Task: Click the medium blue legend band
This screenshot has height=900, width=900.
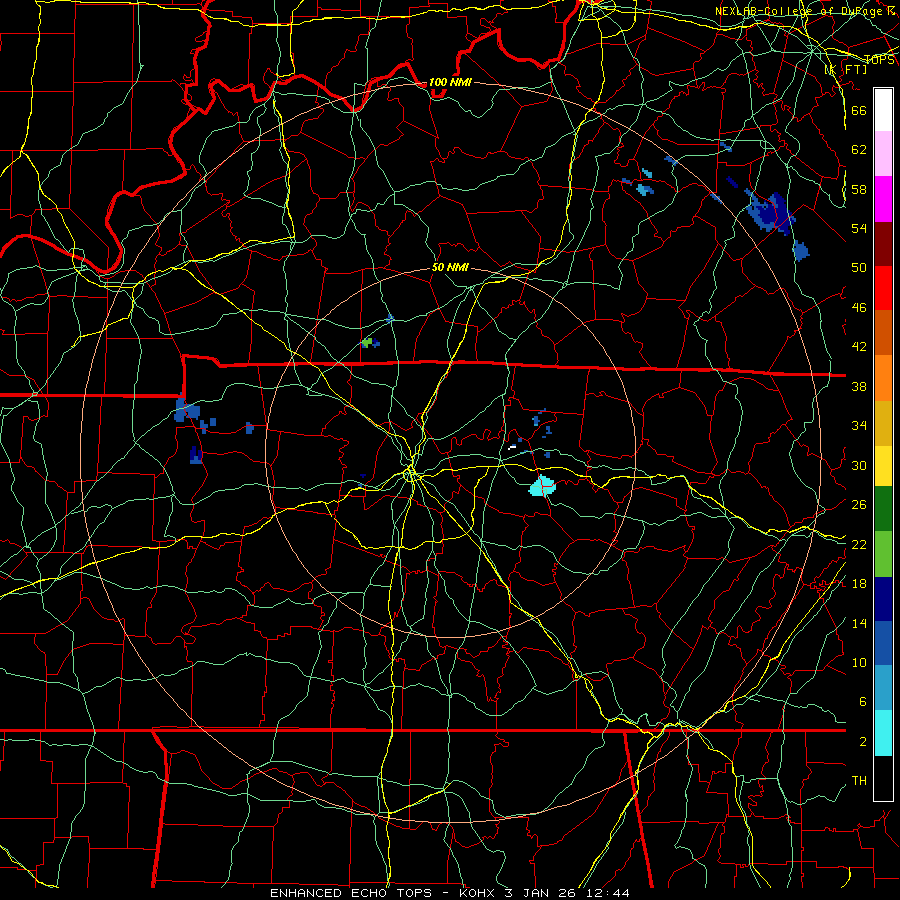Action: 883,643
